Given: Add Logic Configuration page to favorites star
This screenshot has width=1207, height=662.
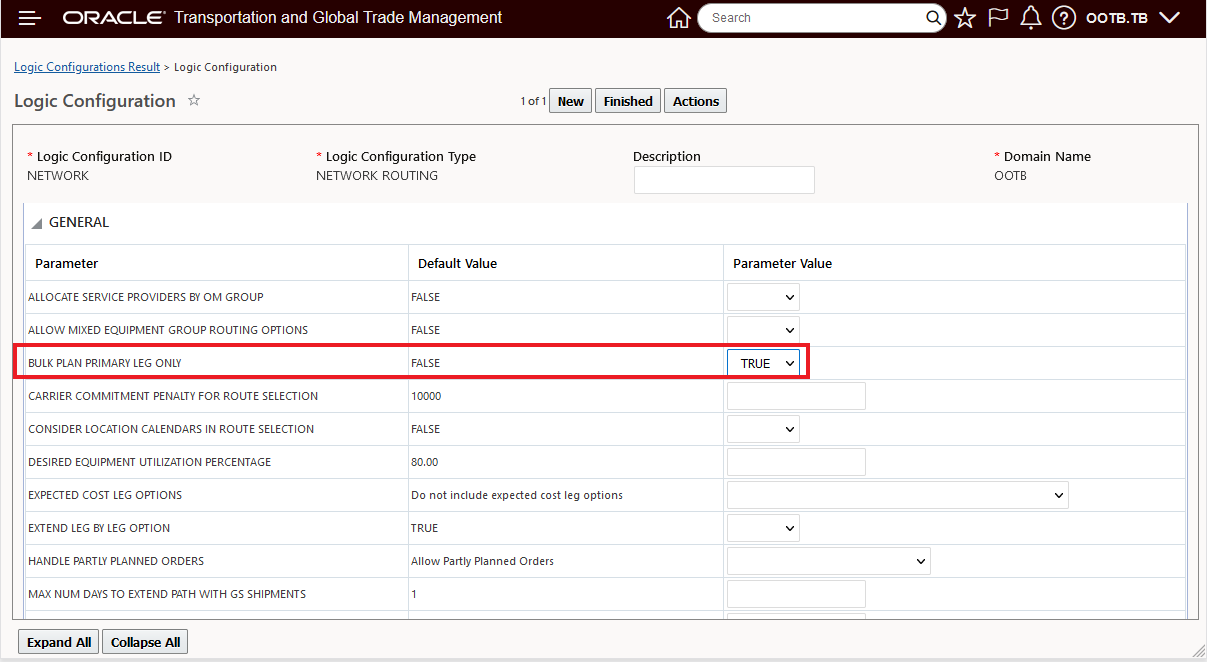Looking at the screenshot, I should [194, 101].
